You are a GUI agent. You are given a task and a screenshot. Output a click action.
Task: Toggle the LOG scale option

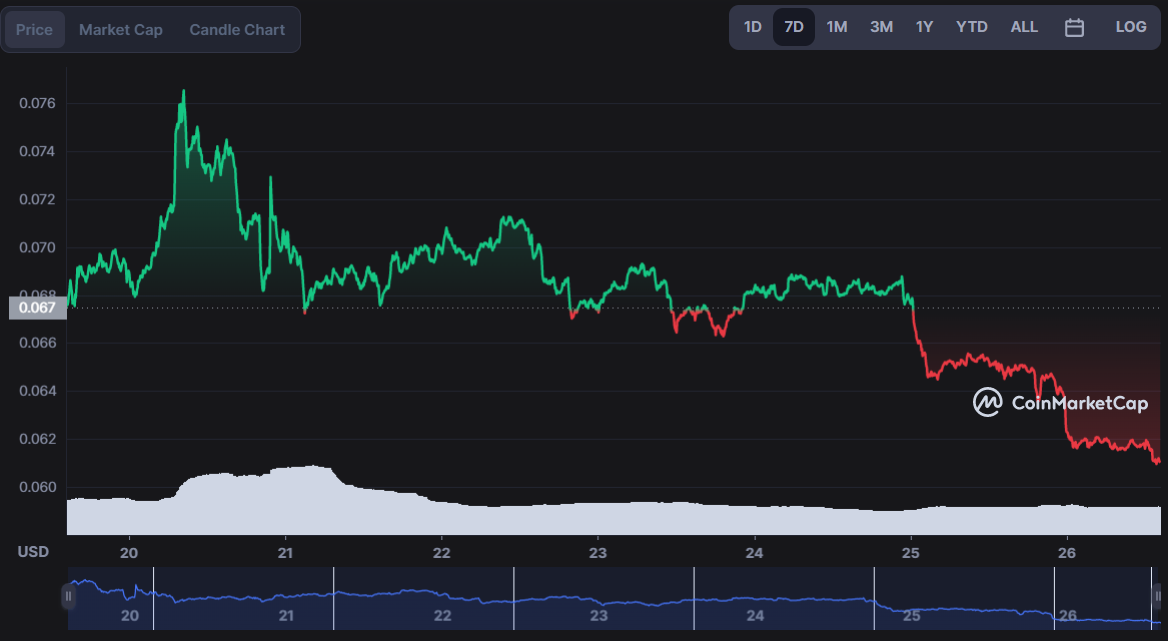pos(1130,27)
